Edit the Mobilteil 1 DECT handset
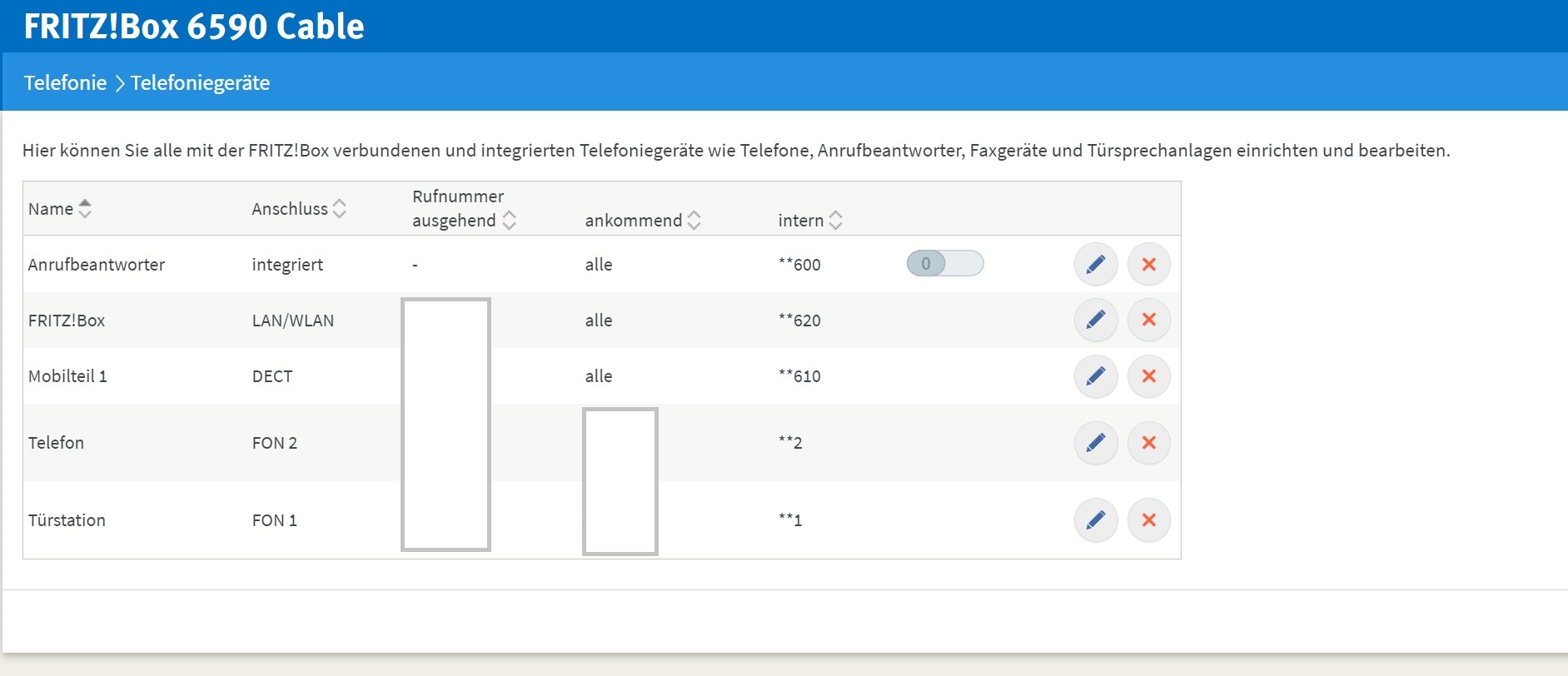The image size is (1568, 676). 1095,376
